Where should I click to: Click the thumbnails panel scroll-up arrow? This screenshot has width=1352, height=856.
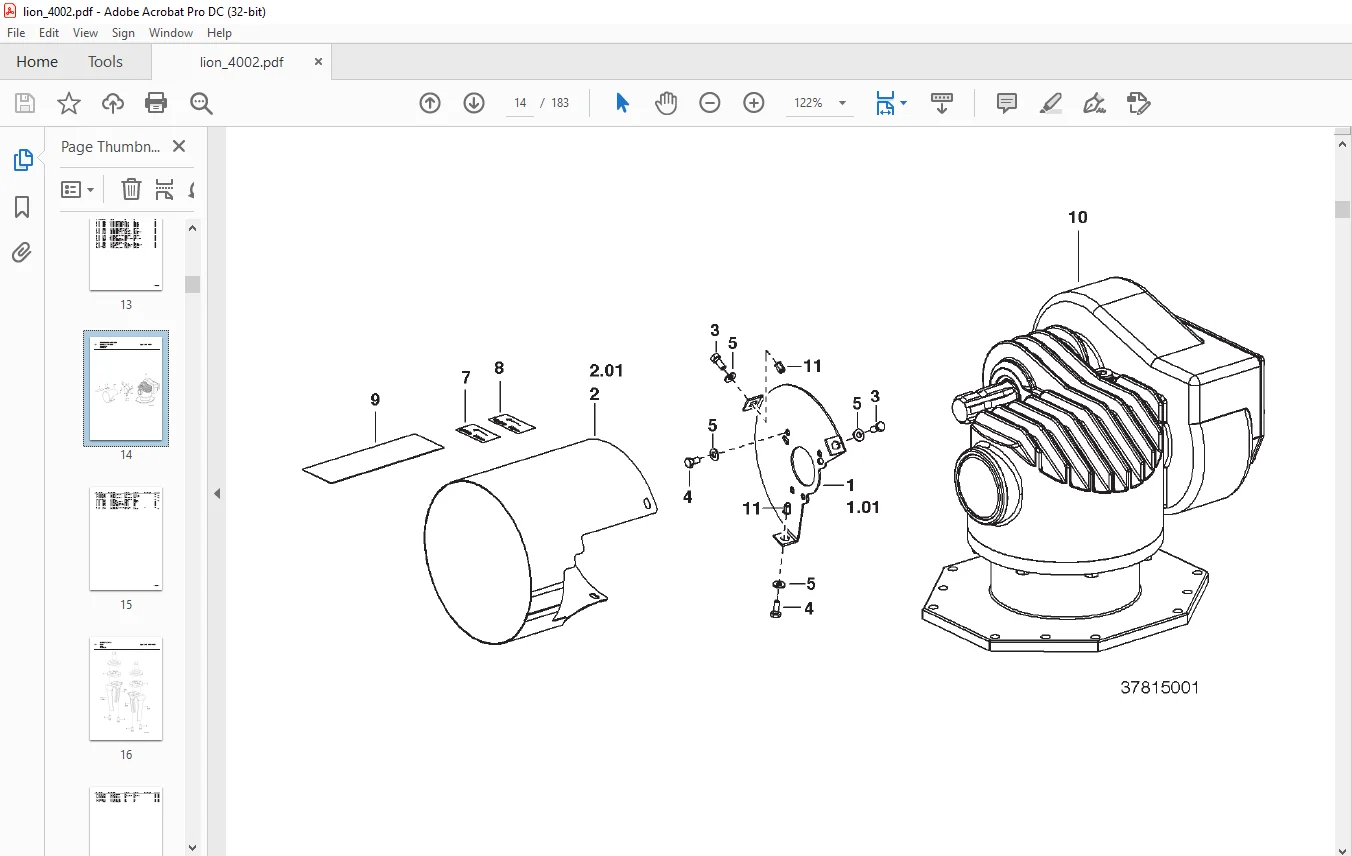tap(193, 227)
